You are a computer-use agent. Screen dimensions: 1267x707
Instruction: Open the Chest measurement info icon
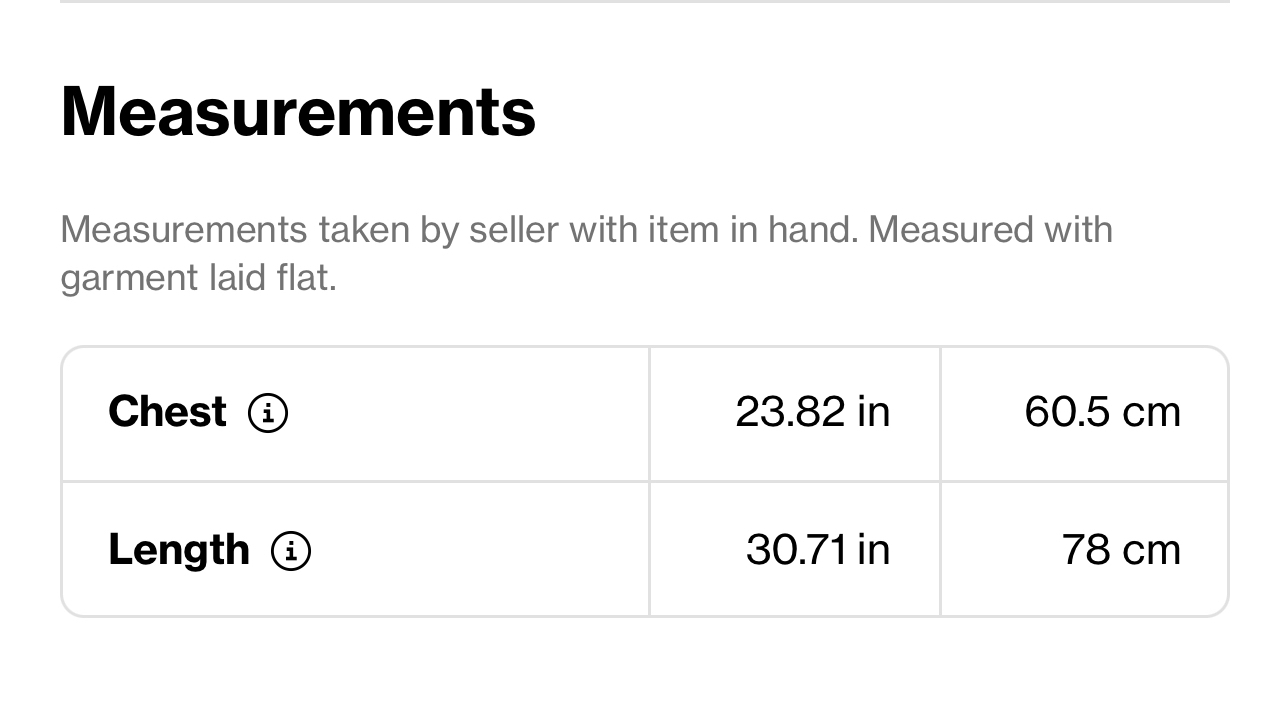coord(267,412)
